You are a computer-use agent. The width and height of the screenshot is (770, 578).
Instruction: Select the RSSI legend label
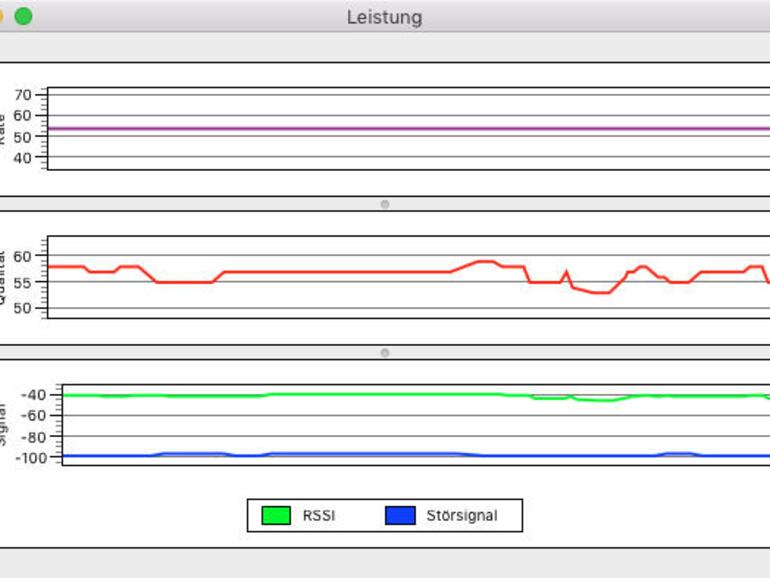[x=319, y=516]
